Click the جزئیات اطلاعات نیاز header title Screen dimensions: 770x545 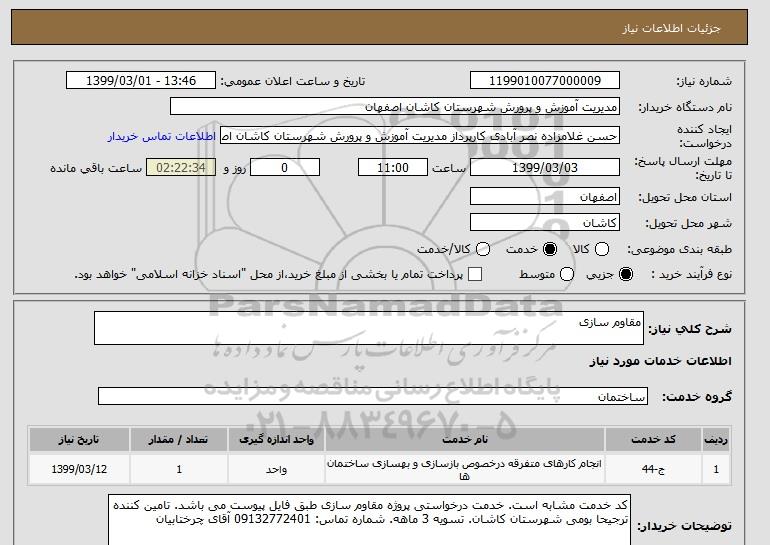[x=671, y=28]
